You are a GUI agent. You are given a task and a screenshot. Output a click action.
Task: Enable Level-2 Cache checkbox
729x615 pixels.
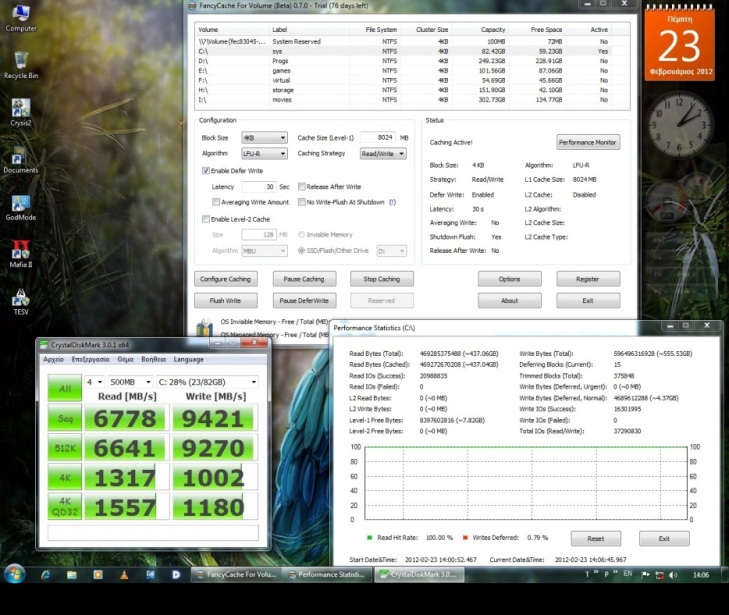tap(205, 219)
